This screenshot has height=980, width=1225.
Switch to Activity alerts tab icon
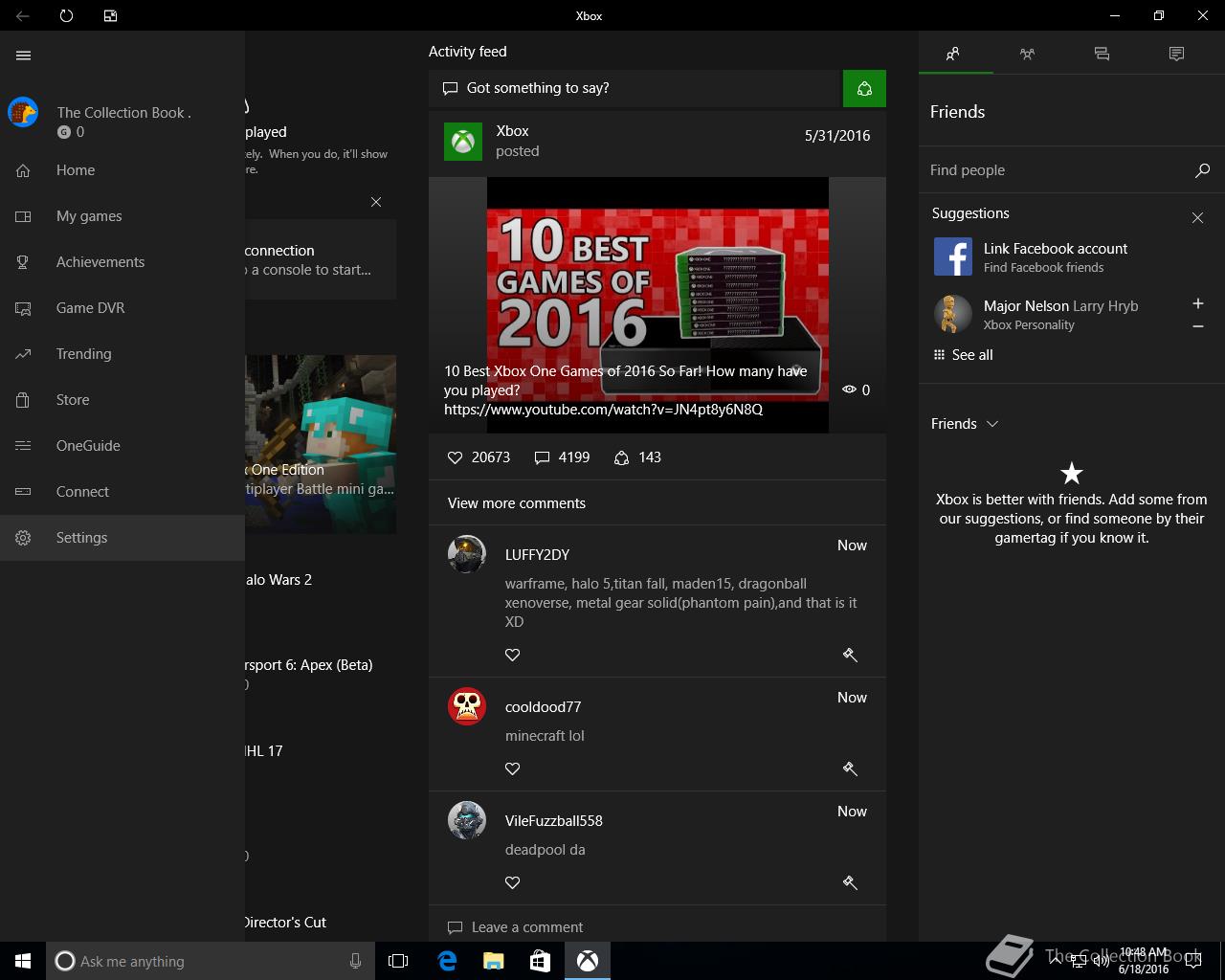(x=1176, y=54)
